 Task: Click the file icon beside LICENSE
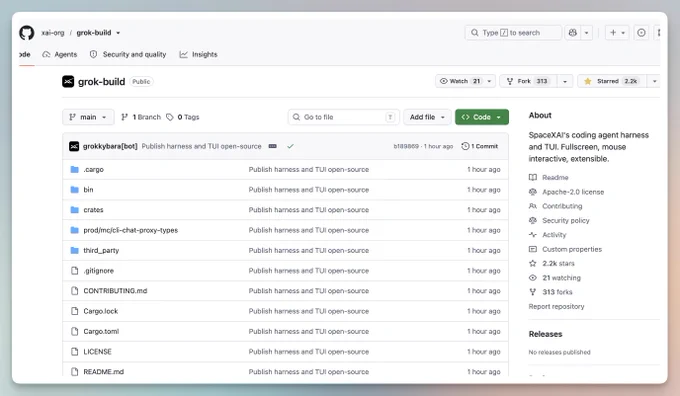coord(75,352)
